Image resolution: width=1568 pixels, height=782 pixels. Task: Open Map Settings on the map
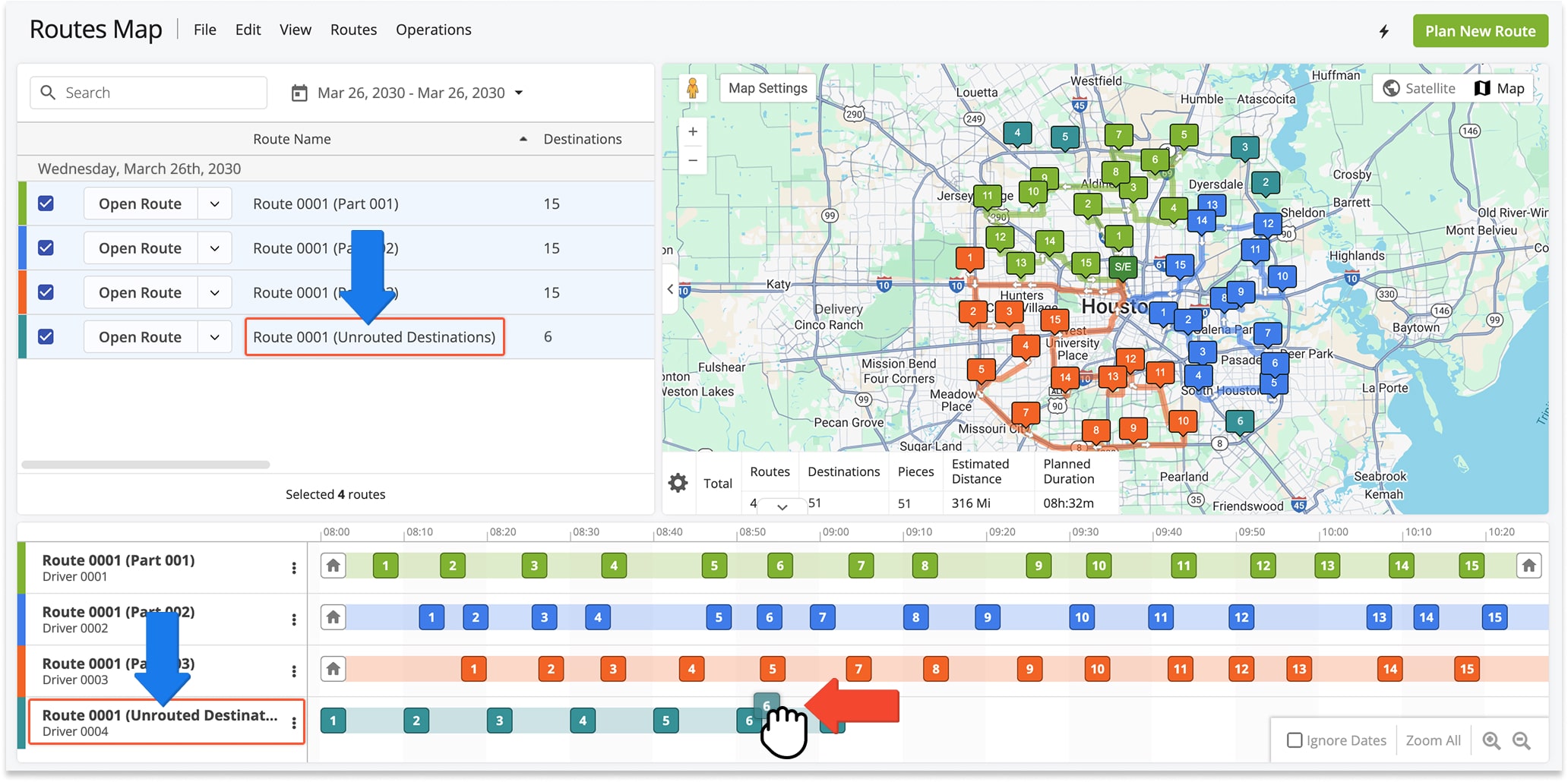pyautogui.click(x=767, y=87)
